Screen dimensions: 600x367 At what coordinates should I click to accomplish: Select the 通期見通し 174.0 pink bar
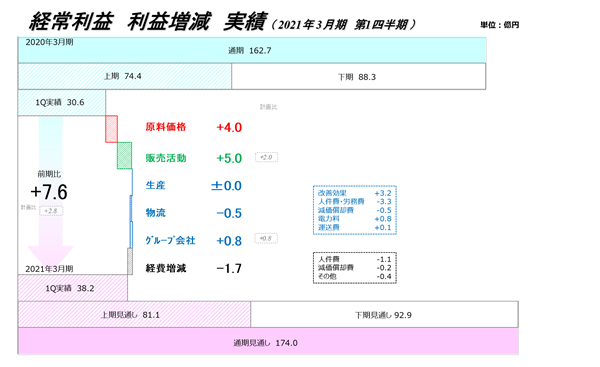[x=268, y=341]
